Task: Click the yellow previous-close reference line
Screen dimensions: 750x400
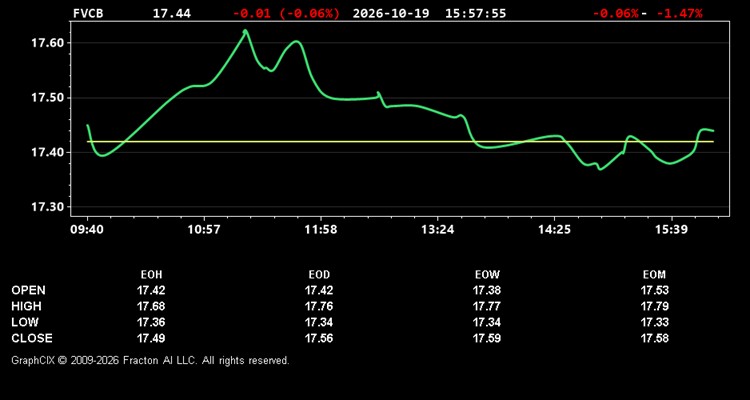Action: (x=400, y=142)
